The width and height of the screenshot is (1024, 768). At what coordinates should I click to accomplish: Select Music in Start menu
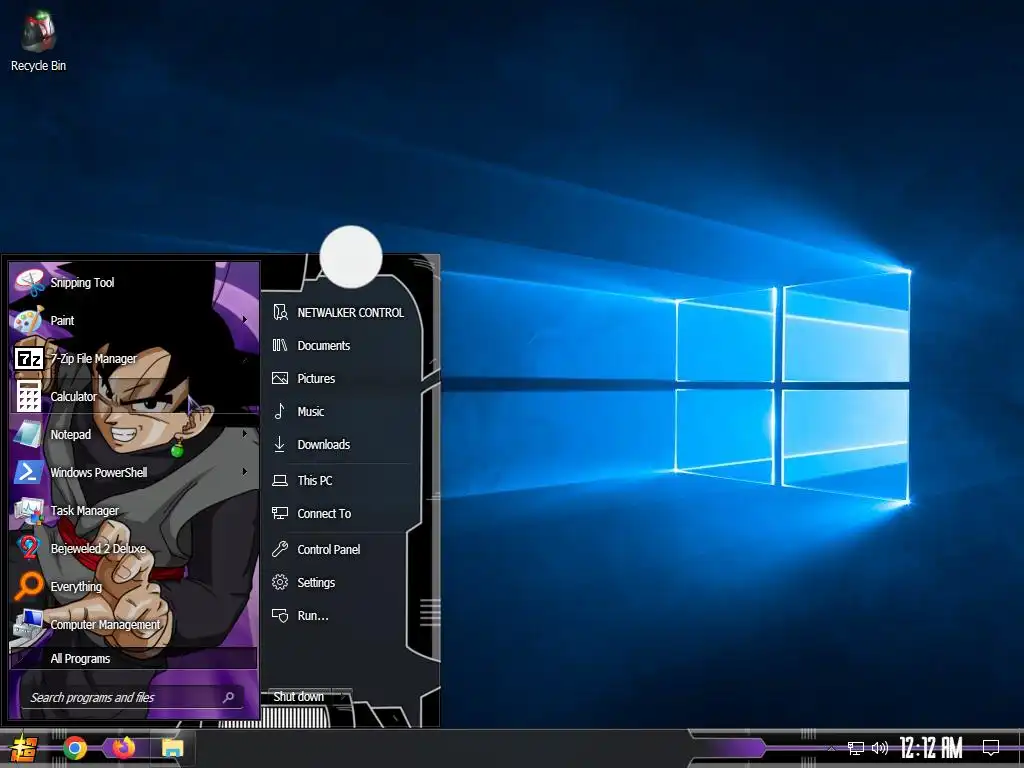(310, 411)
